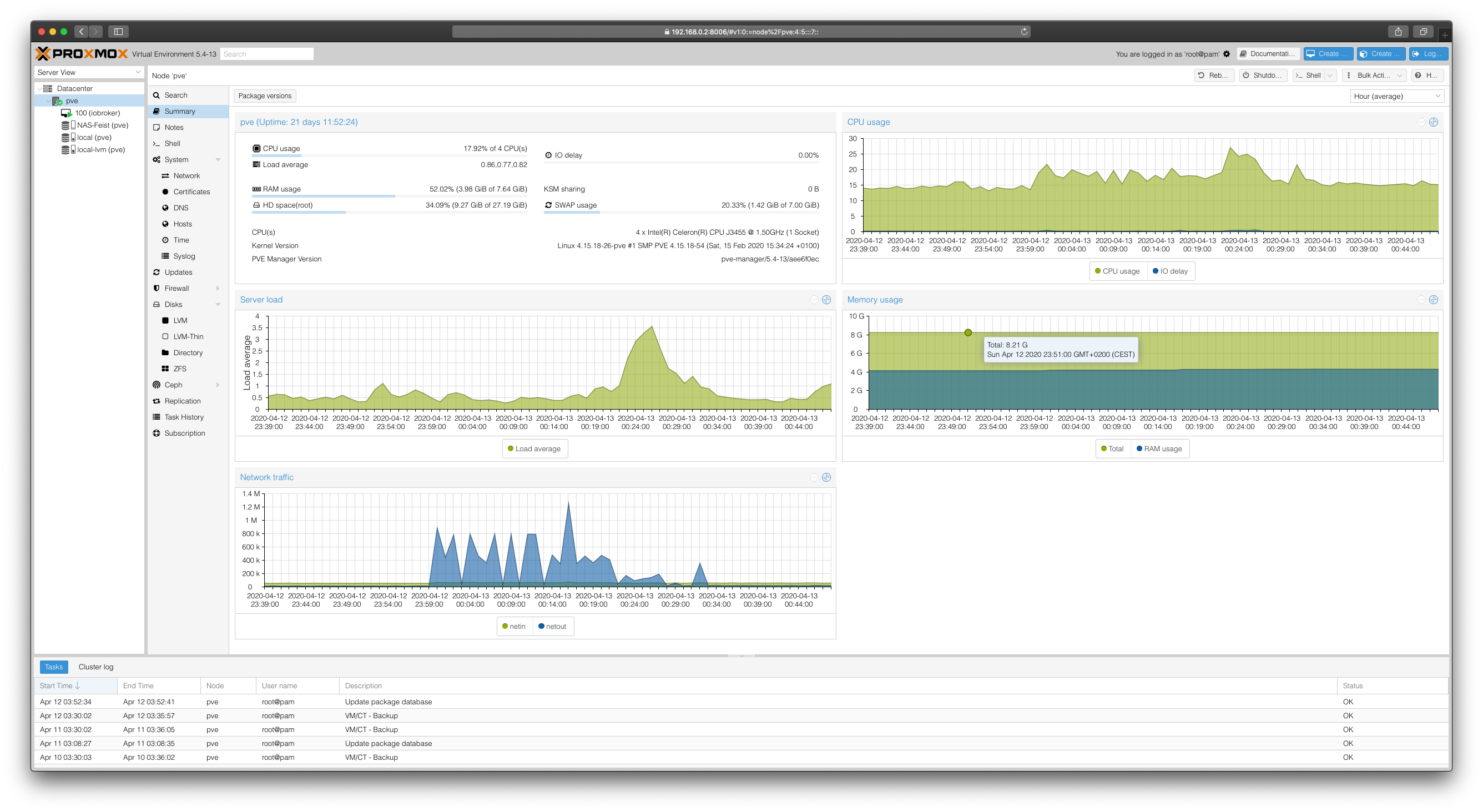Open the Task History menu item

(184, 417)
